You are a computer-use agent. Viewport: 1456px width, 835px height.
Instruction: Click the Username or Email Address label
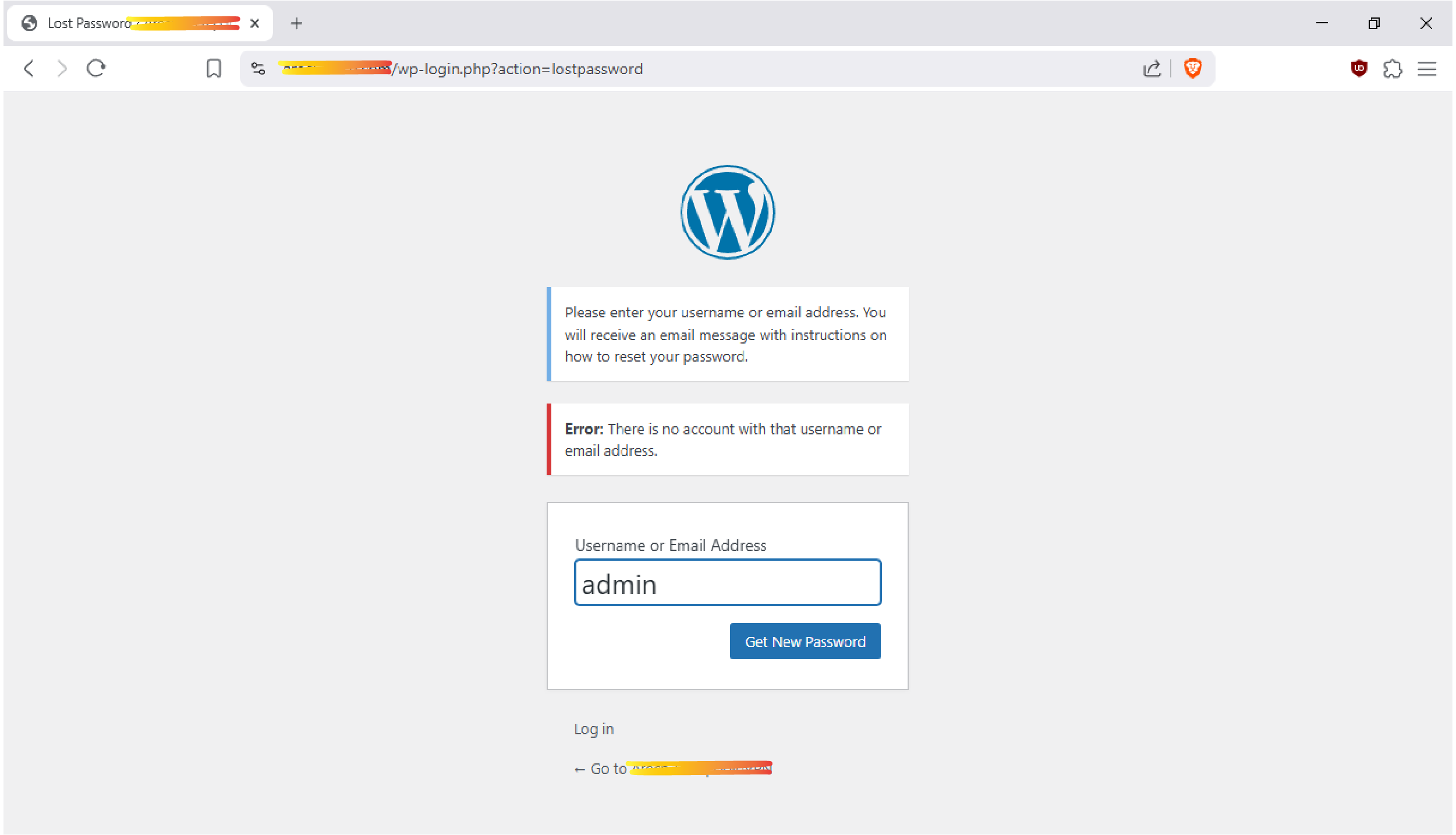tap(671, 545)
